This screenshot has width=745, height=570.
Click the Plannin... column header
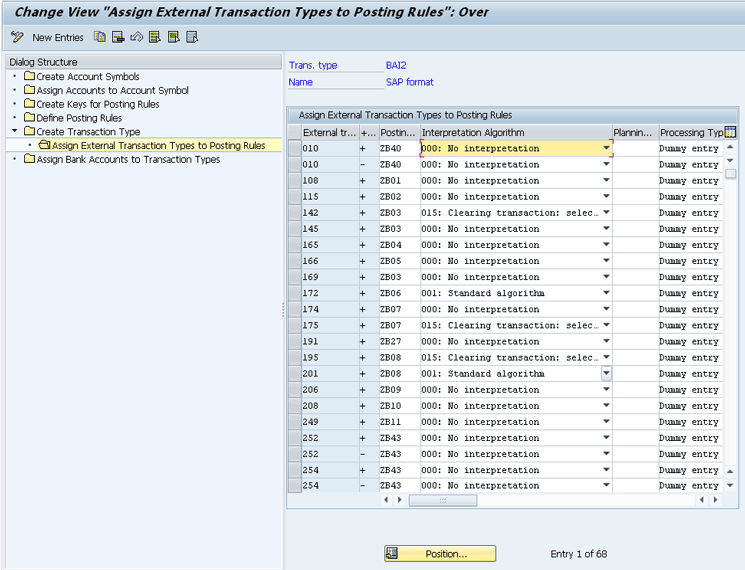[x=635, y=133]
